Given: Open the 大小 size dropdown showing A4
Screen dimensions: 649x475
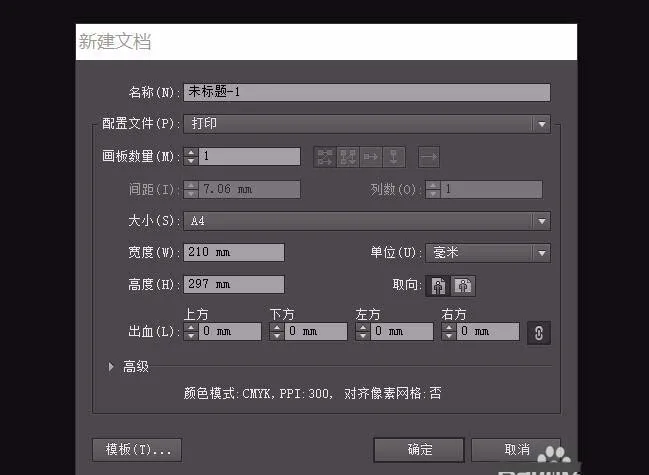Looking at the screenshot, I should pyautogui.click(x=367, y=221).
